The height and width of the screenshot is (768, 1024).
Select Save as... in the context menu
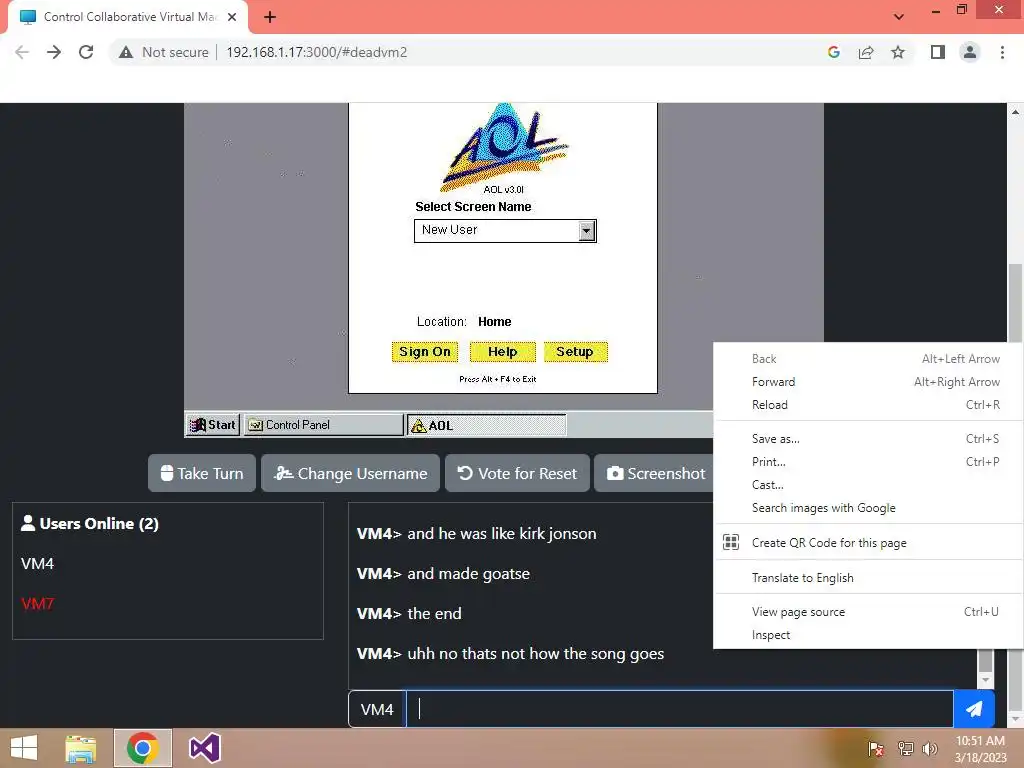click(x=869, y=439)
